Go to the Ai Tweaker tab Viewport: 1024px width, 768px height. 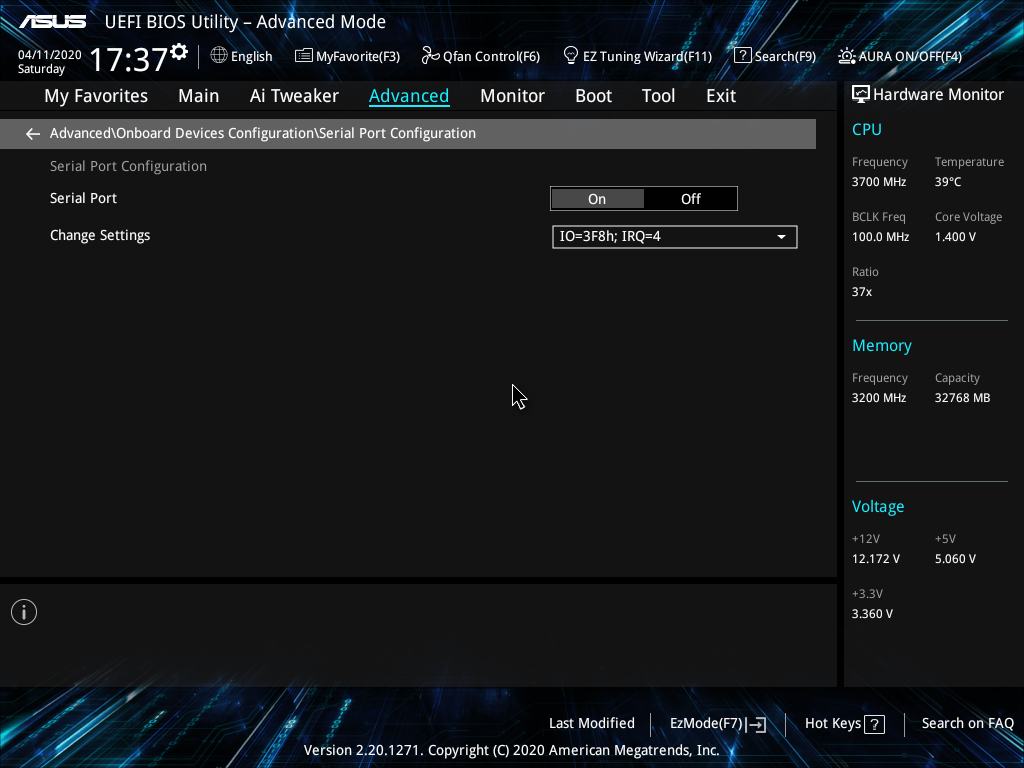(x=294, y=96)
